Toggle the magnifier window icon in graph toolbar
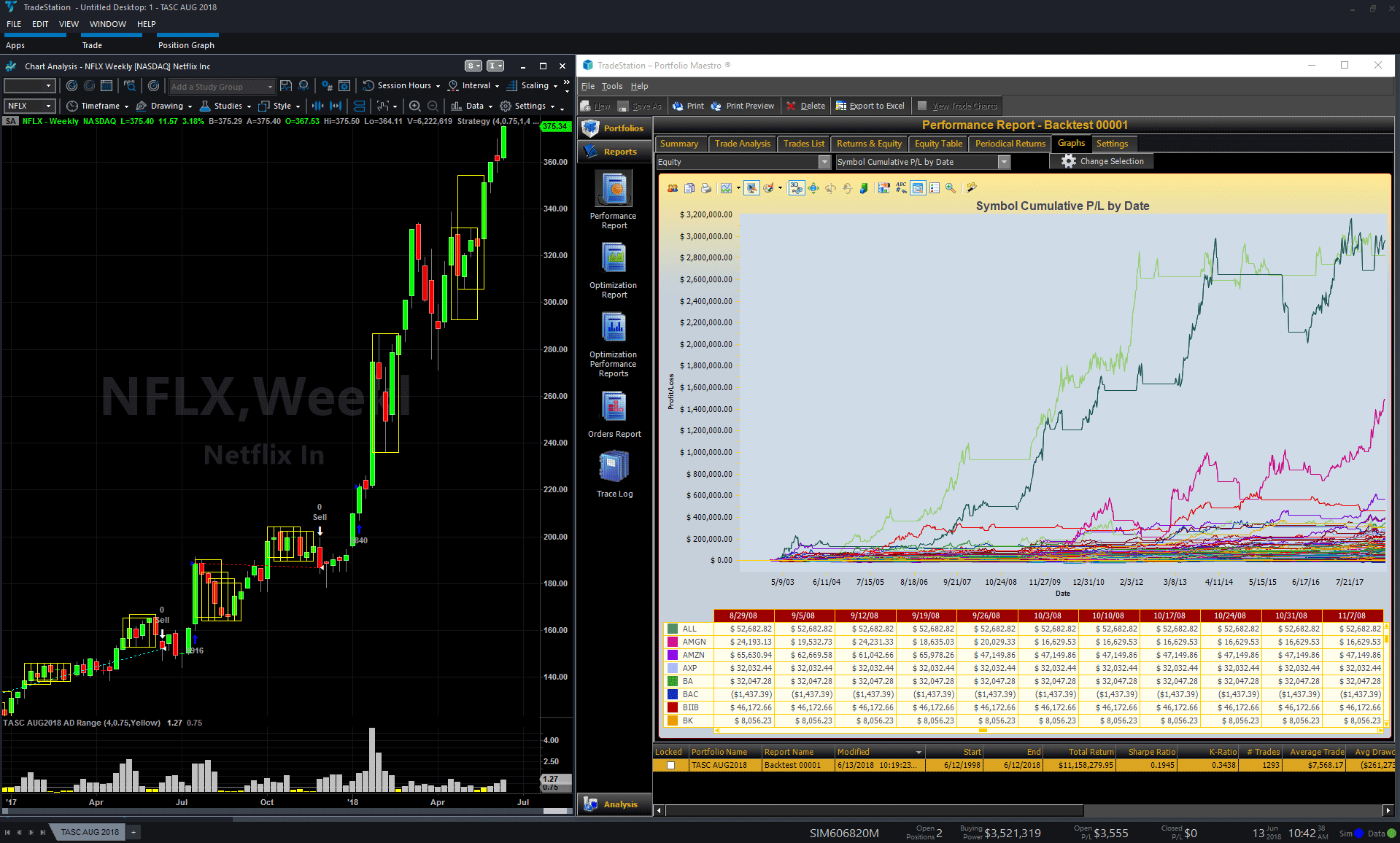The width and height of the screenshot is (1400, 843). (918, 188)
